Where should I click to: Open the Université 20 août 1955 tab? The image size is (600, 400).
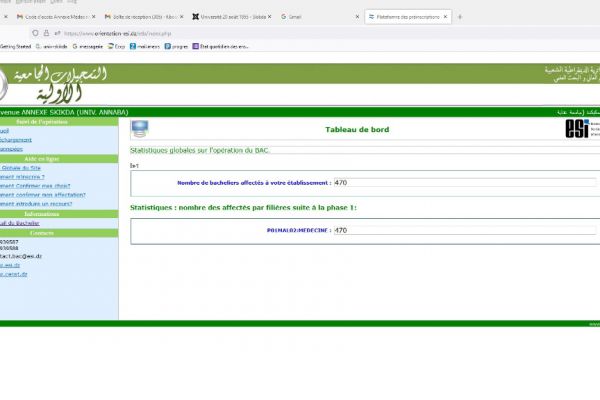click(x=230, y=17)
